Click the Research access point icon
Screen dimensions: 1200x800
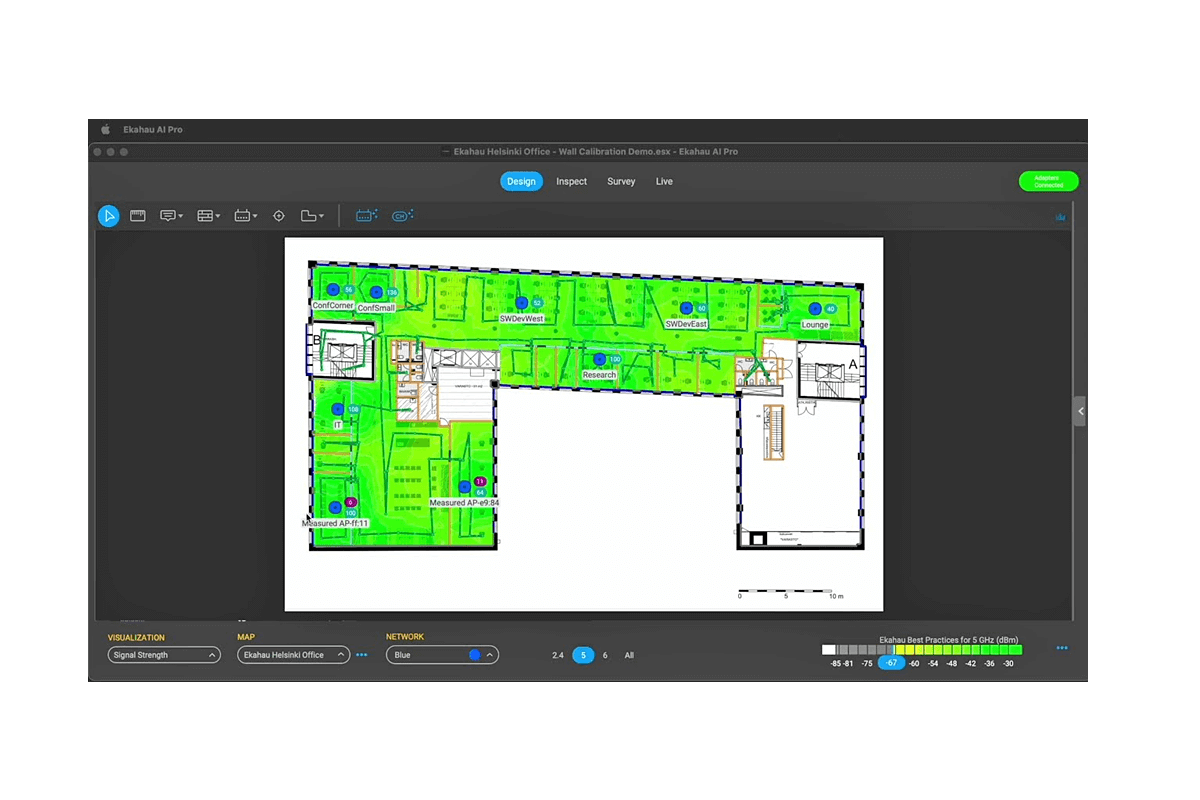click(599, 359)
